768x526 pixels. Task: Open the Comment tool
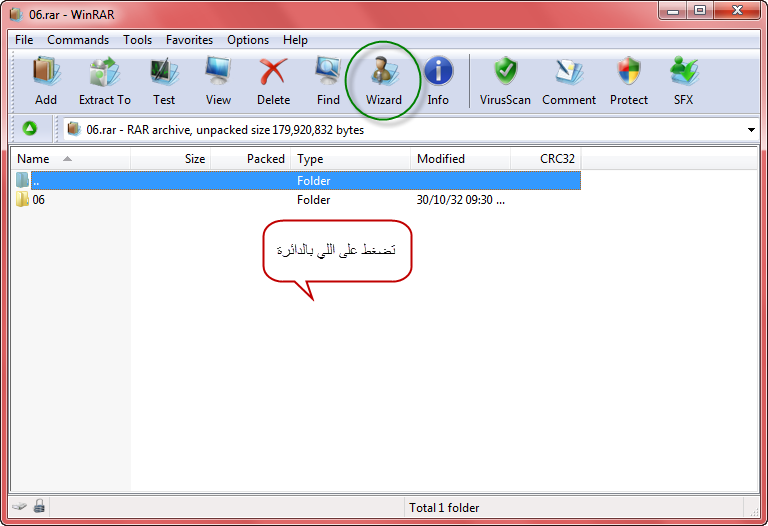(569, 81)
